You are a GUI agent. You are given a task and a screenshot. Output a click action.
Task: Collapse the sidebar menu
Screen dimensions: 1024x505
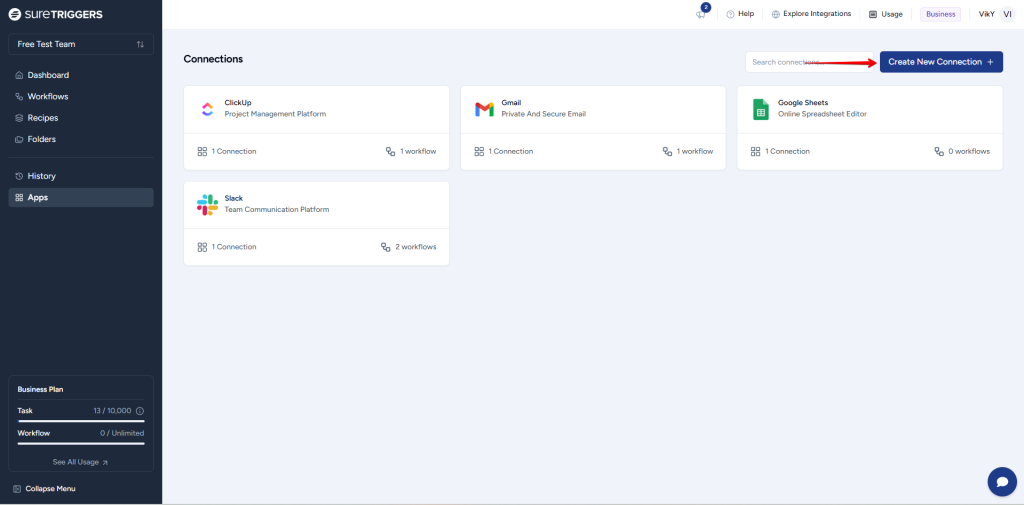[x=44, y=488]
